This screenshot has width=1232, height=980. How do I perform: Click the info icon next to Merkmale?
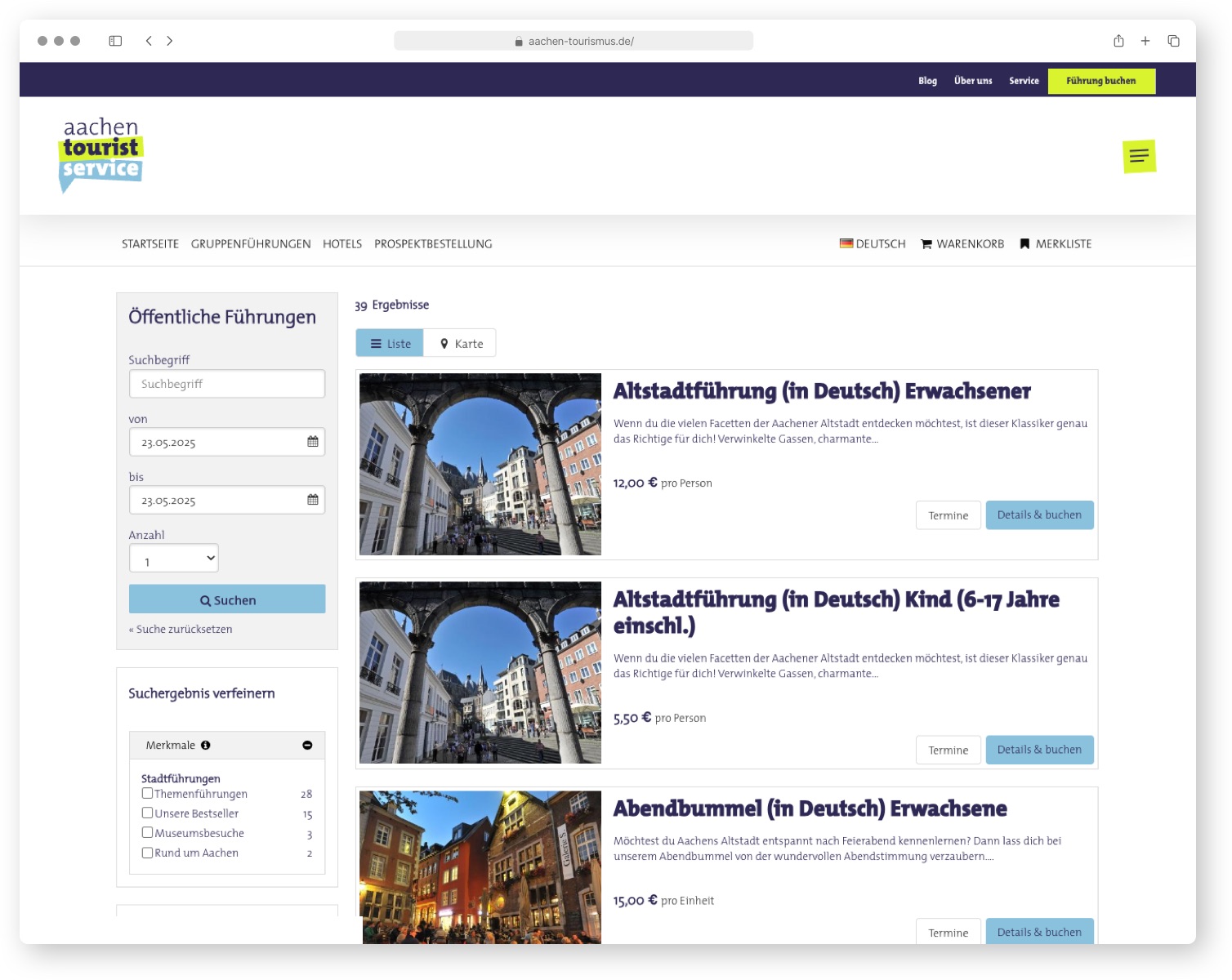coord(206,745)
